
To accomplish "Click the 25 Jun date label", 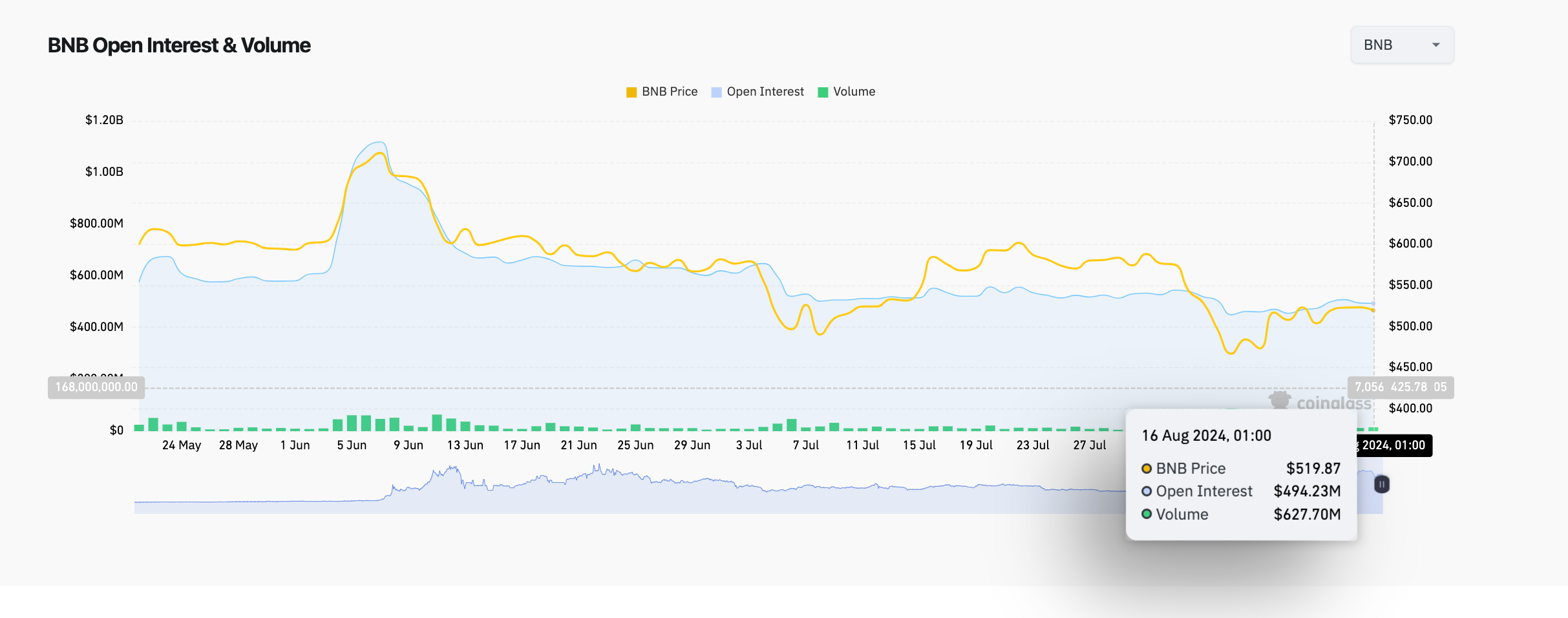I will click(635, 445).
